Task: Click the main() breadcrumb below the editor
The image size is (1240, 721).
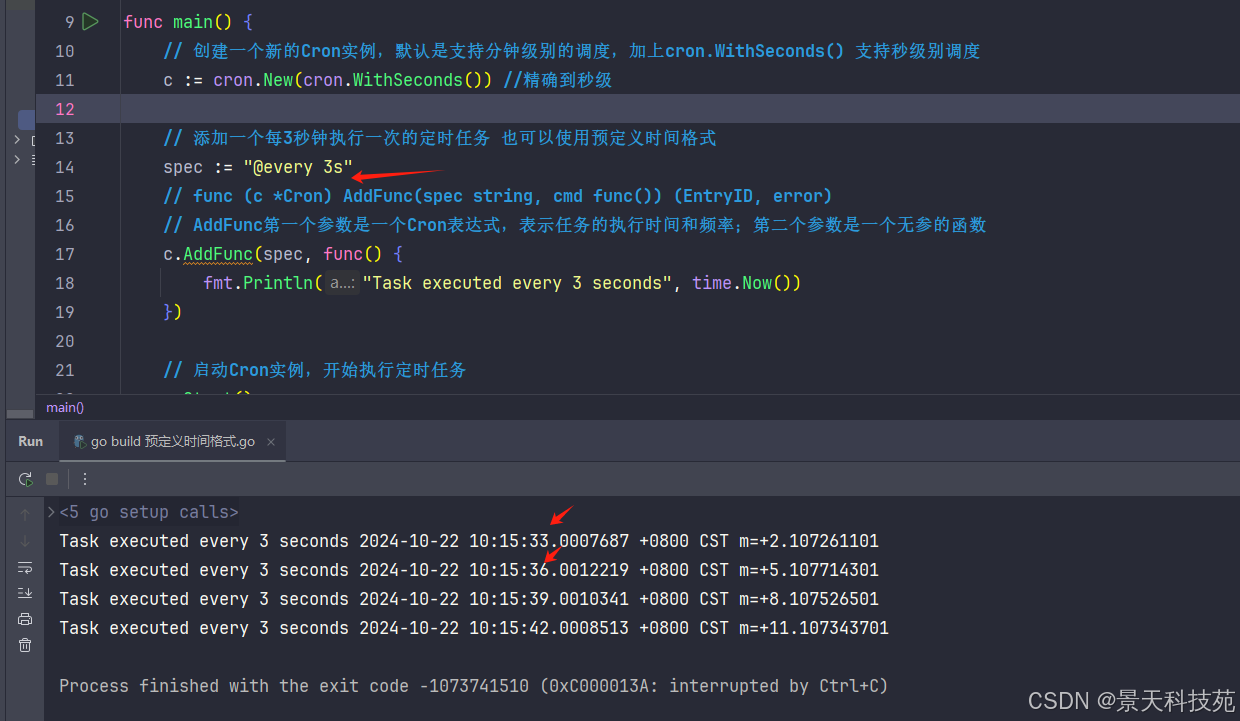Action: click(x=65, y=407)
